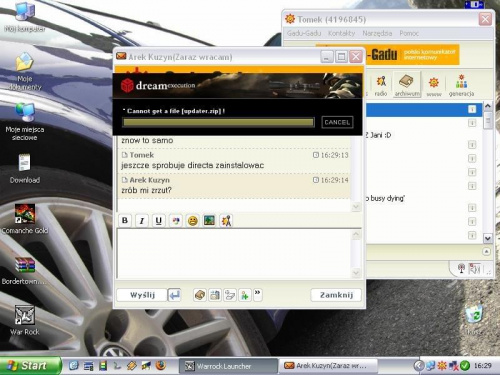Select message 'zrób mi zrzut?'
Image resolution: width=500 pixels, height=375 pixels.
146,190
